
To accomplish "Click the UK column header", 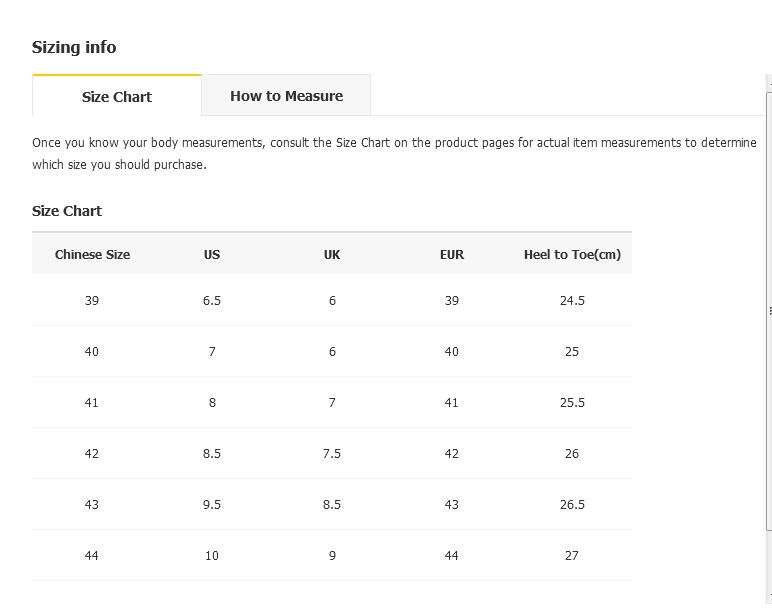I will pos(332,255).
